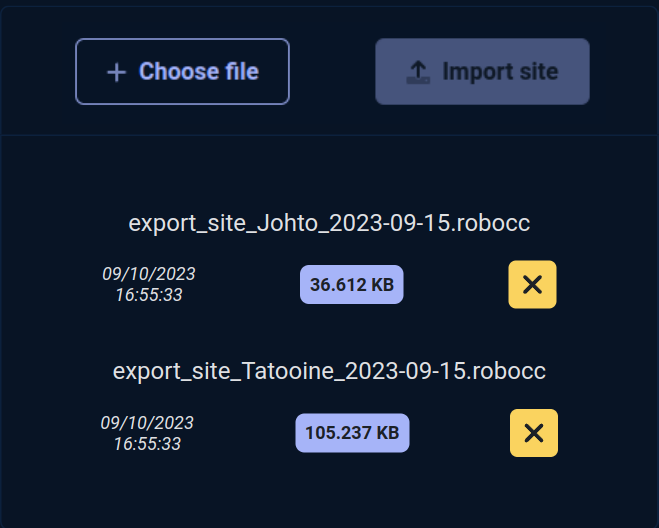
Task: Click the yellow X icon beside 36.612 KB
Action: pyautogui.click(x=532, y=285)
